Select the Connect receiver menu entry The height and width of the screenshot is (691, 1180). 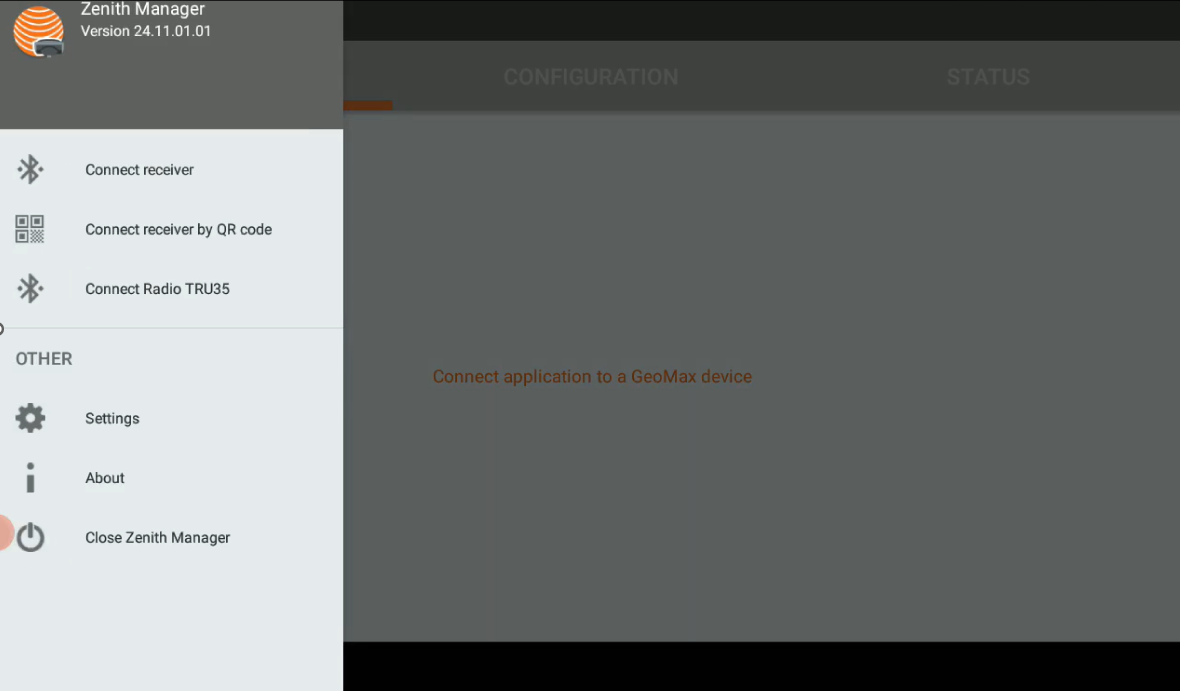pos(139,170)
